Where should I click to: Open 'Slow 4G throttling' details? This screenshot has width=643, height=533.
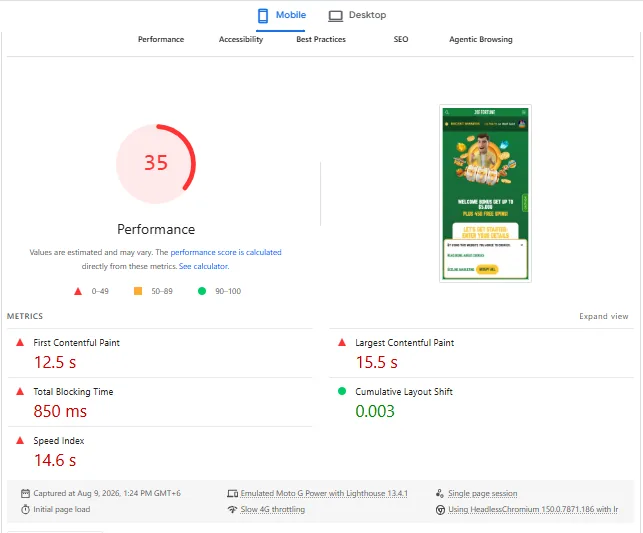[x=273, y=509]
